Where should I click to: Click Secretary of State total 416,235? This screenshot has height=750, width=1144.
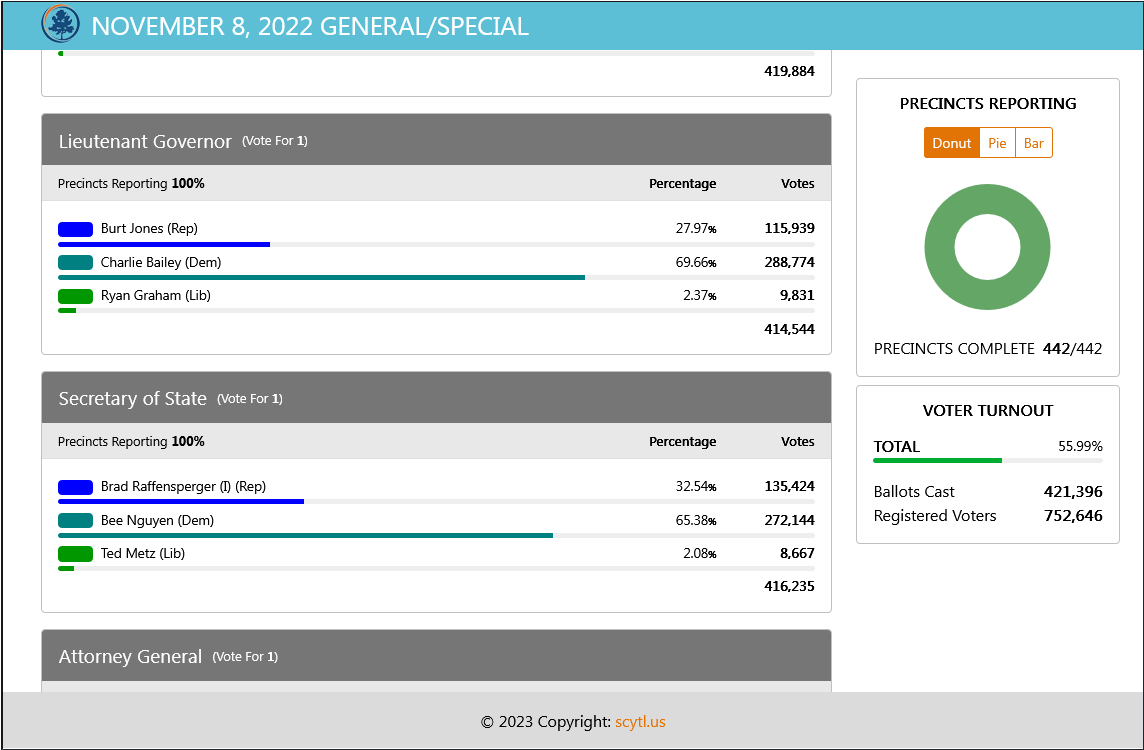[789, 586]
